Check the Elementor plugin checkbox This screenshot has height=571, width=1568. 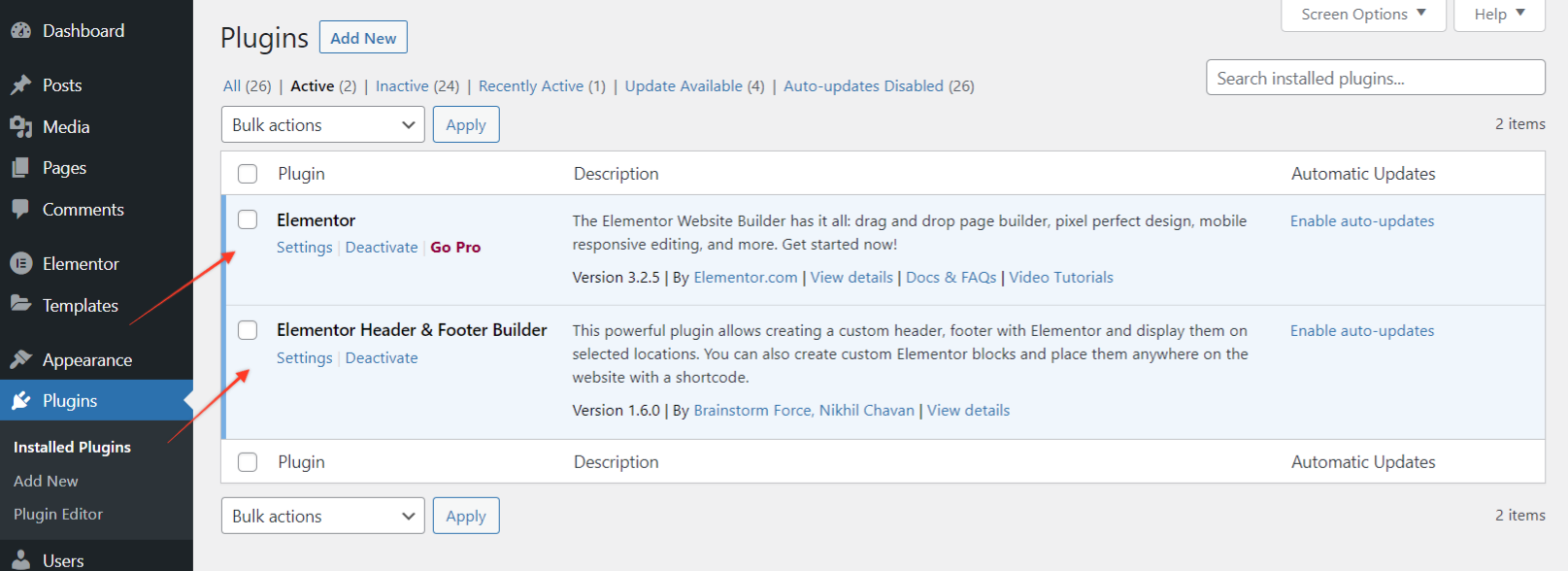coord(248,219)
